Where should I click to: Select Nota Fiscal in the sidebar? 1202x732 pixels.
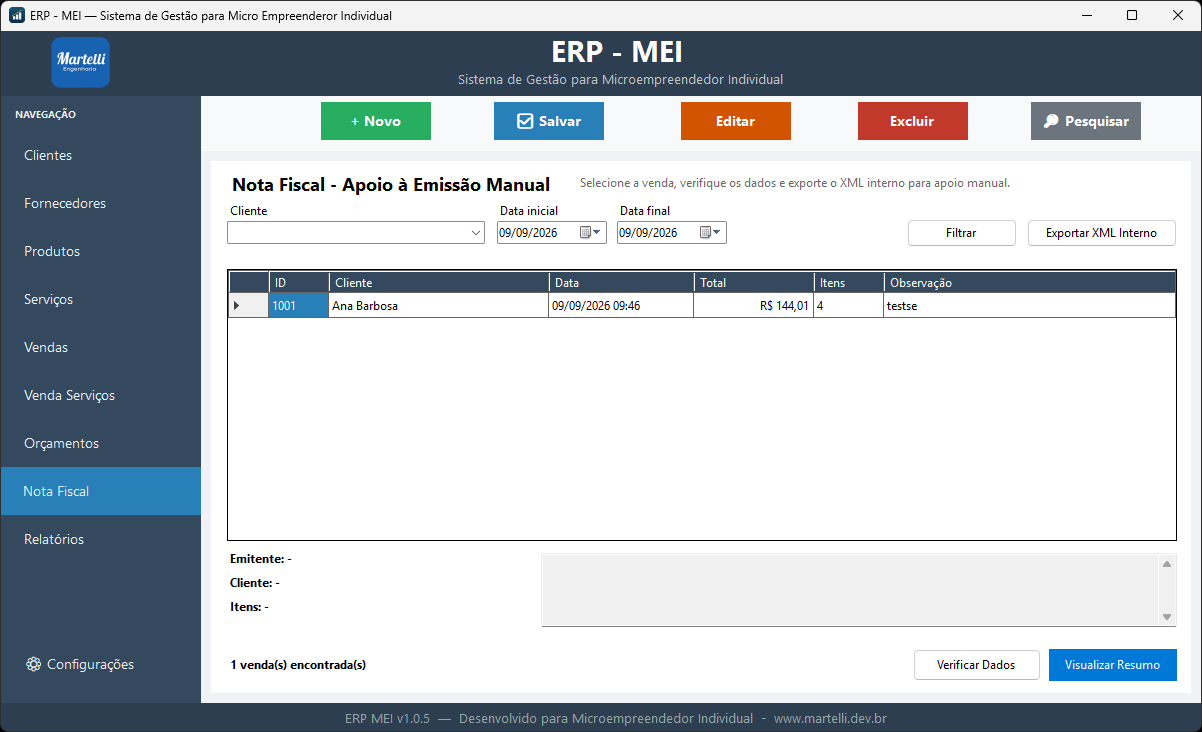pyautogui.click(x=100, y=491)
